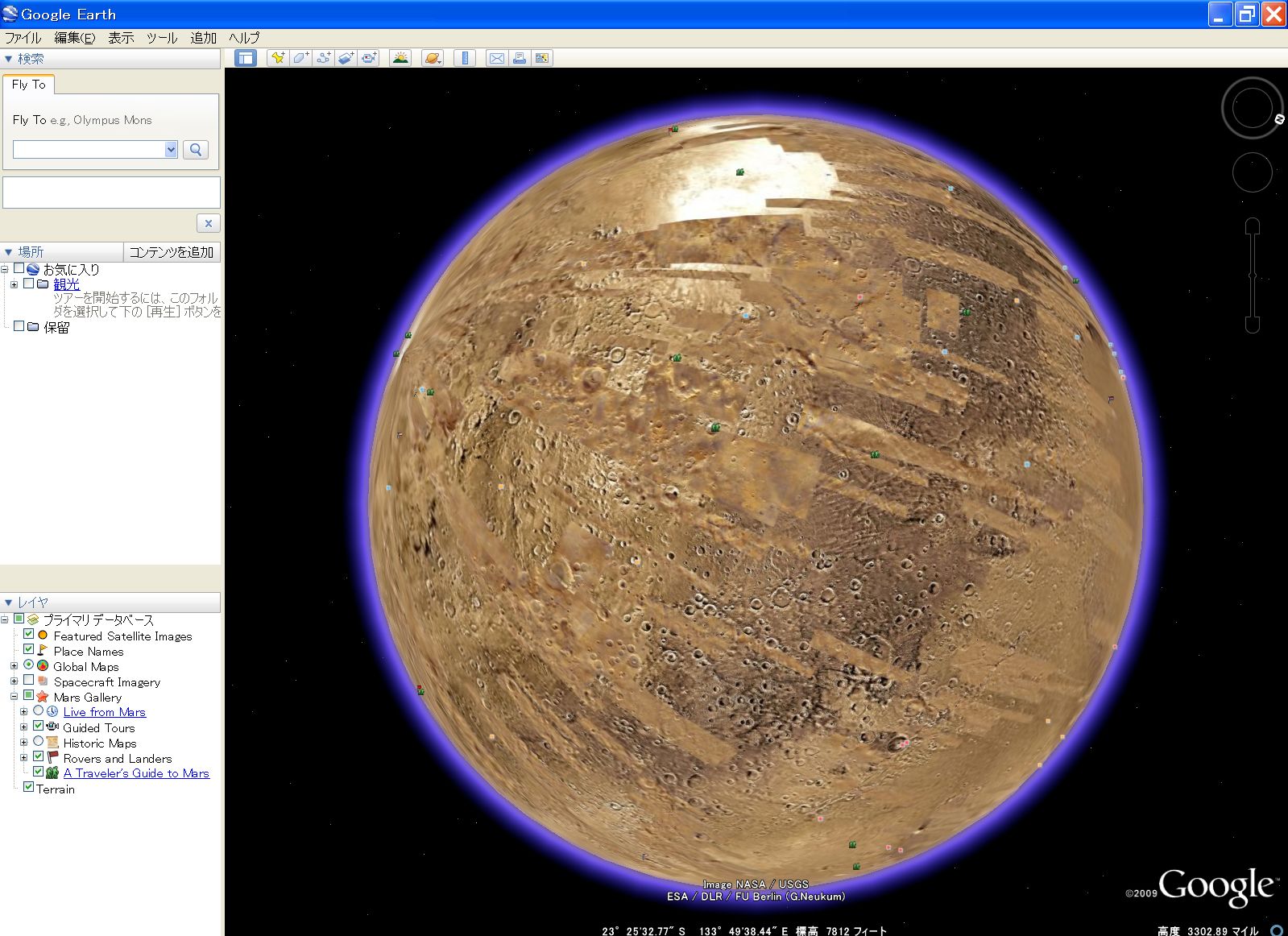Open the ruler measuring tool
1288x936 pixels.
pyautogui.click(x=465, y=58)
